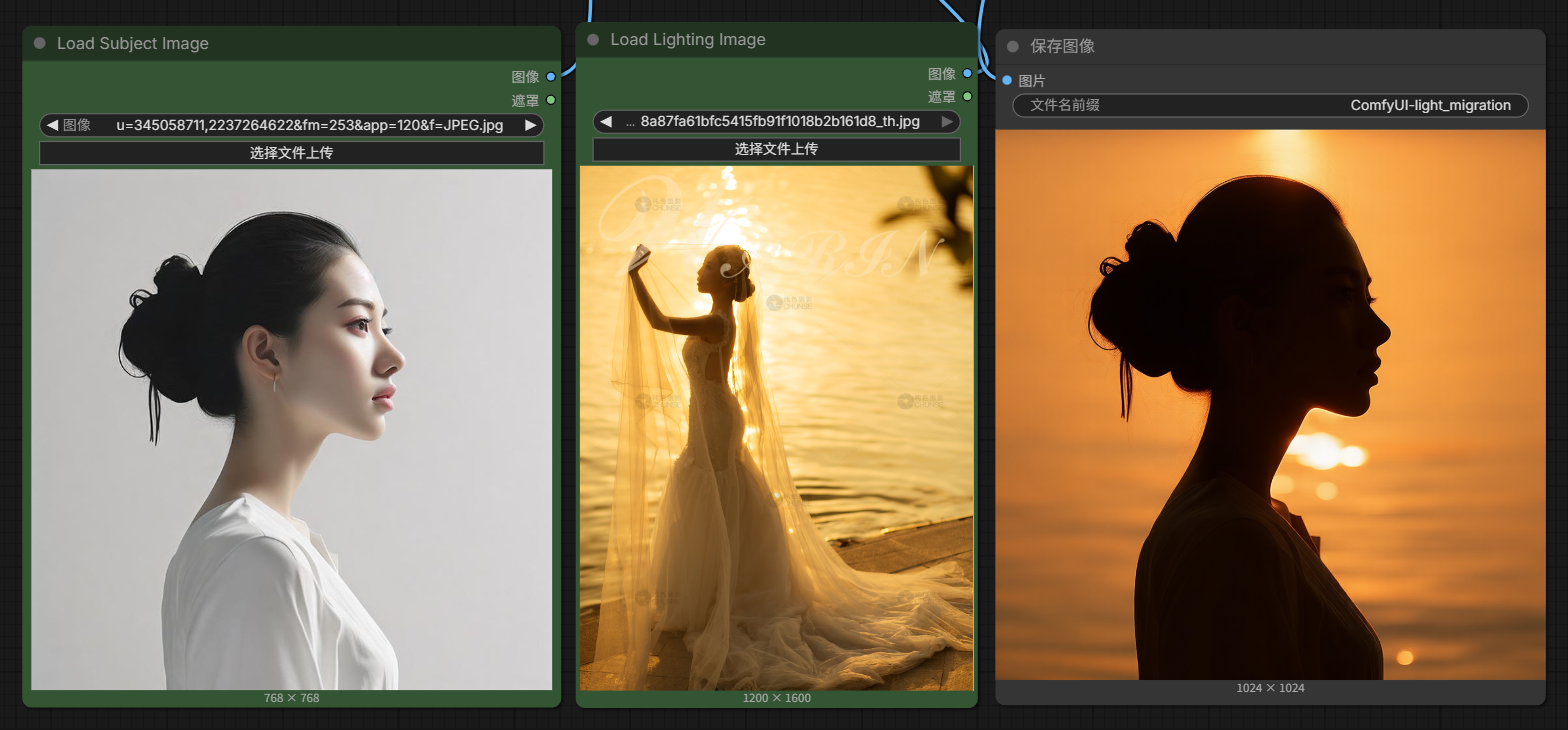This screenshot has width=1568, height=730.
Task: Toggle collapse dot on 保存图像 node
Action: click(x=1013, y=46)
